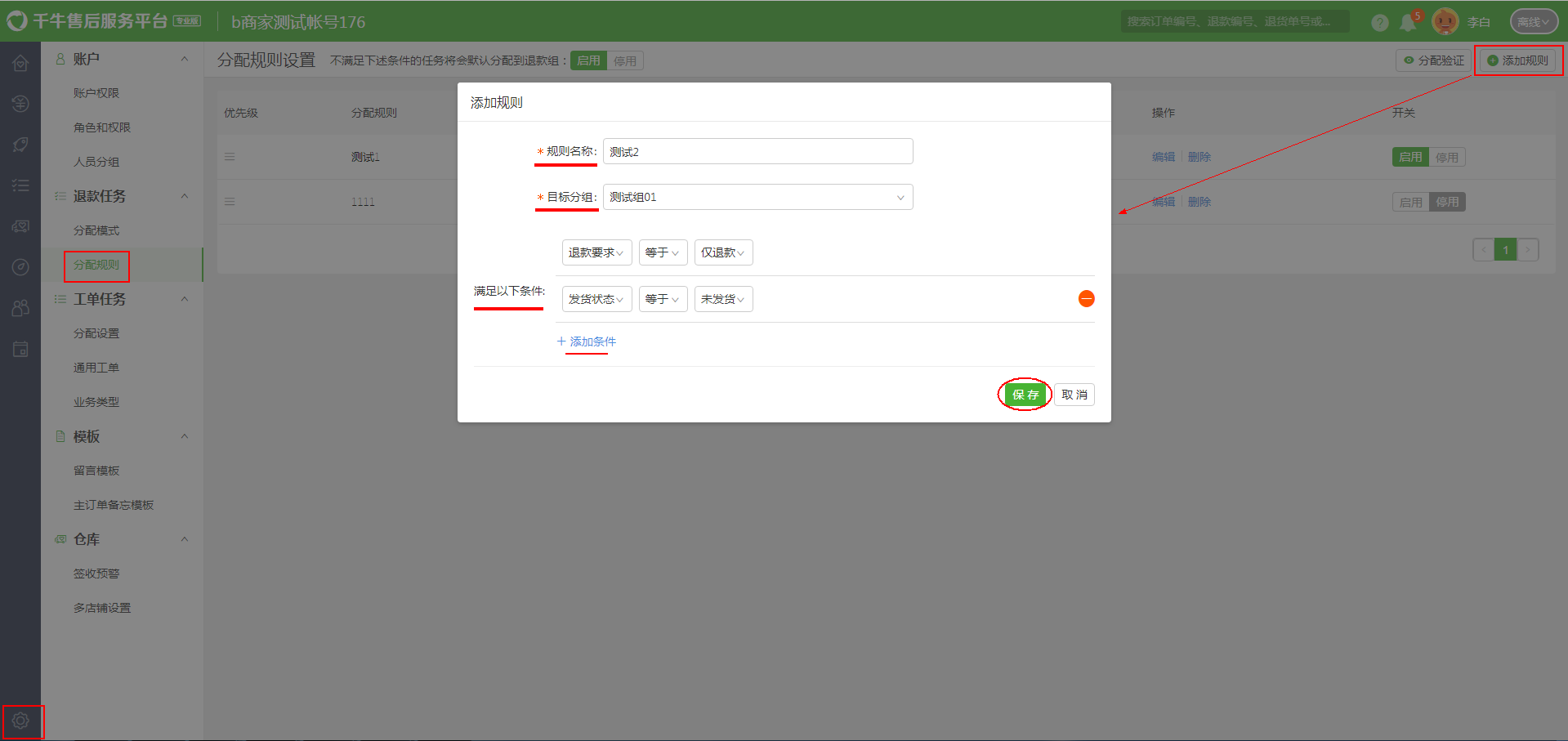This screenshot has width=1568, height=741.
Task: Set default refund group rule to 停用
Action: tap(625, 60)
